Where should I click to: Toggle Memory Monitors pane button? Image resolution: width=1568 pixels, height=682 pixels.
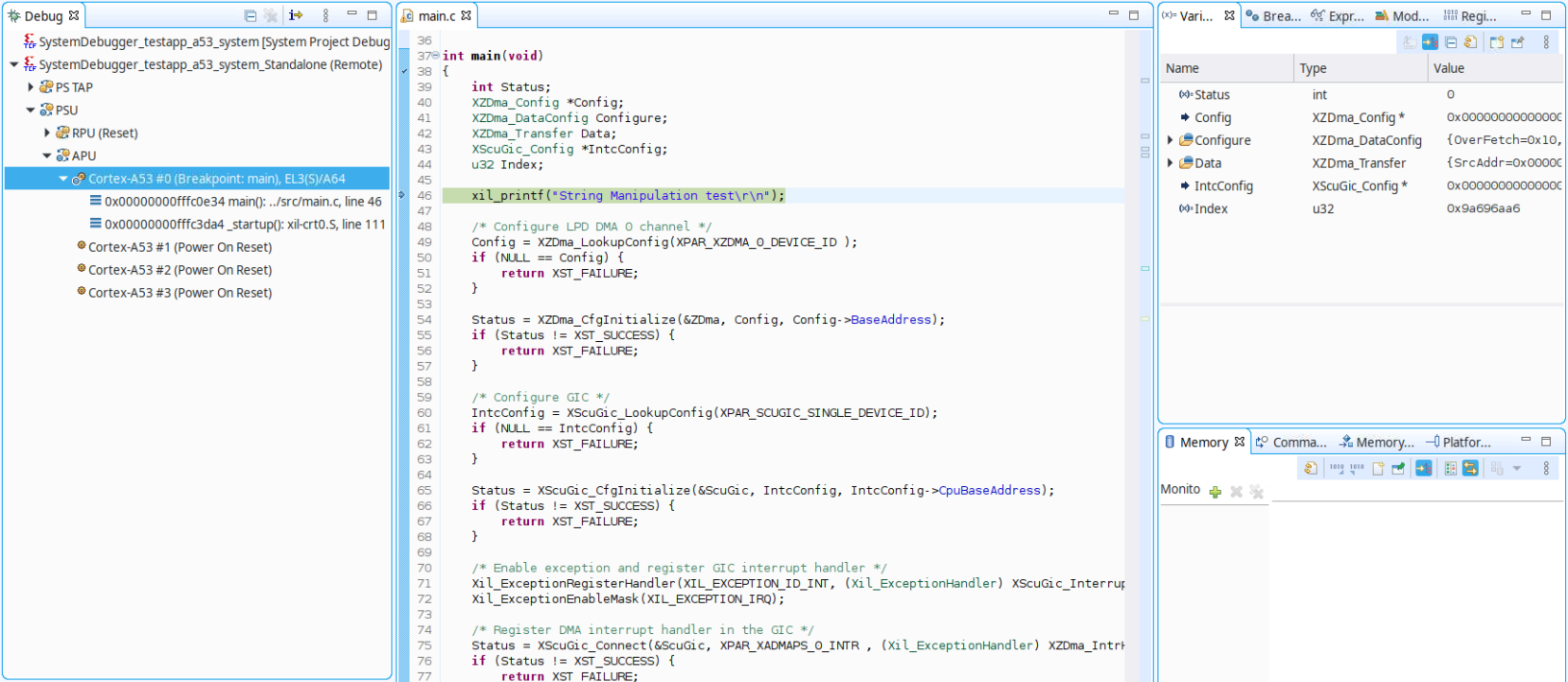tap(1450, 468)
